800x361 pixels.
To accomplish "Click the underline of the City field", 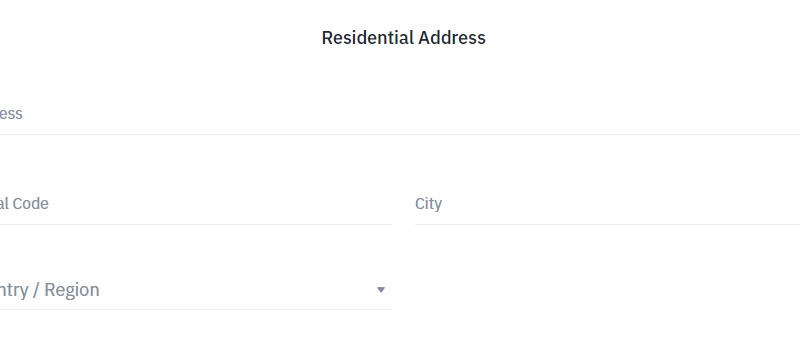I will [607, 224].
